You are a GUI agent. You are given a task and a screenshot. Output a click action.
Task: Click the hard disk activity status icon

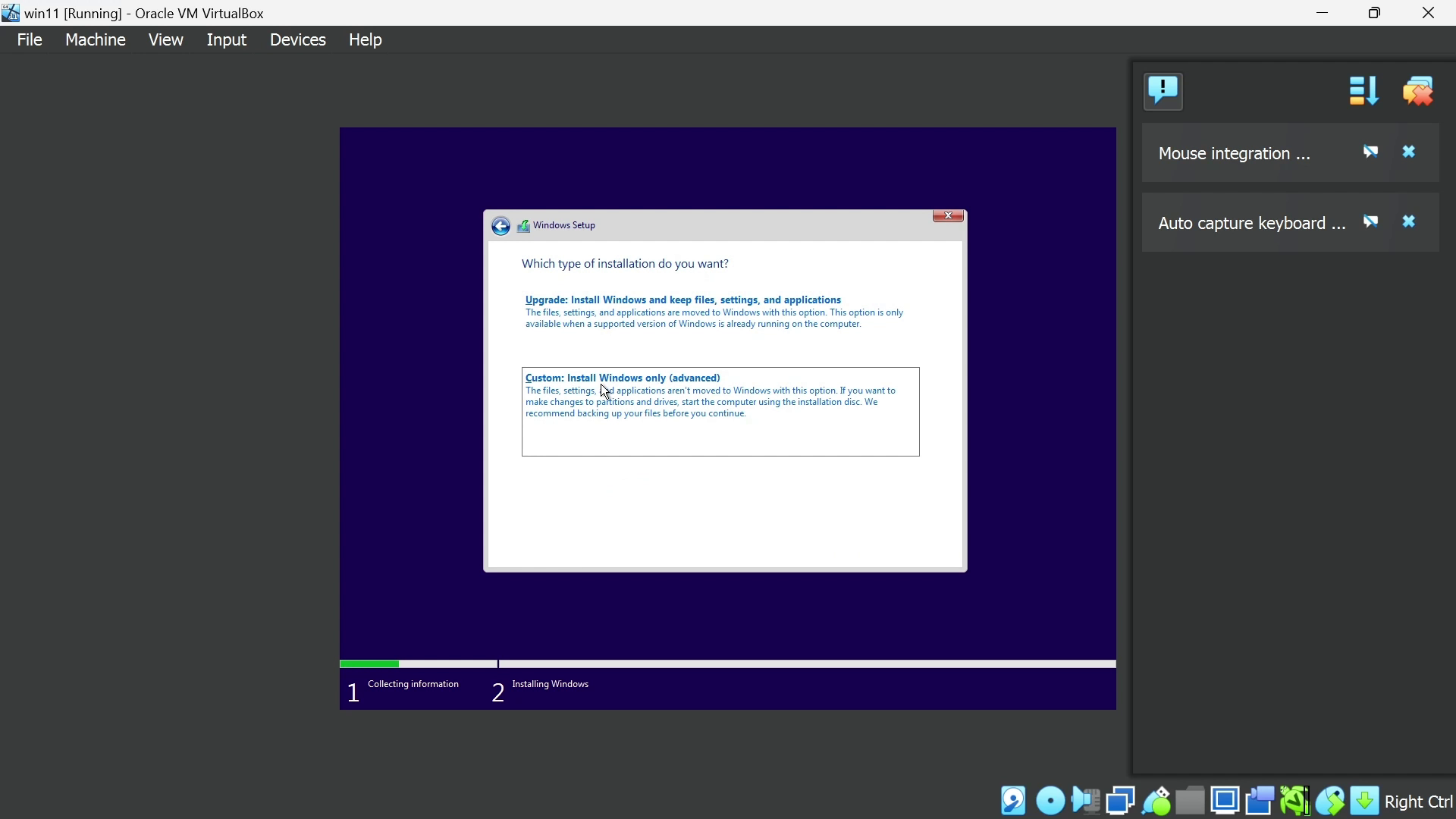[x=1013, y=801]
